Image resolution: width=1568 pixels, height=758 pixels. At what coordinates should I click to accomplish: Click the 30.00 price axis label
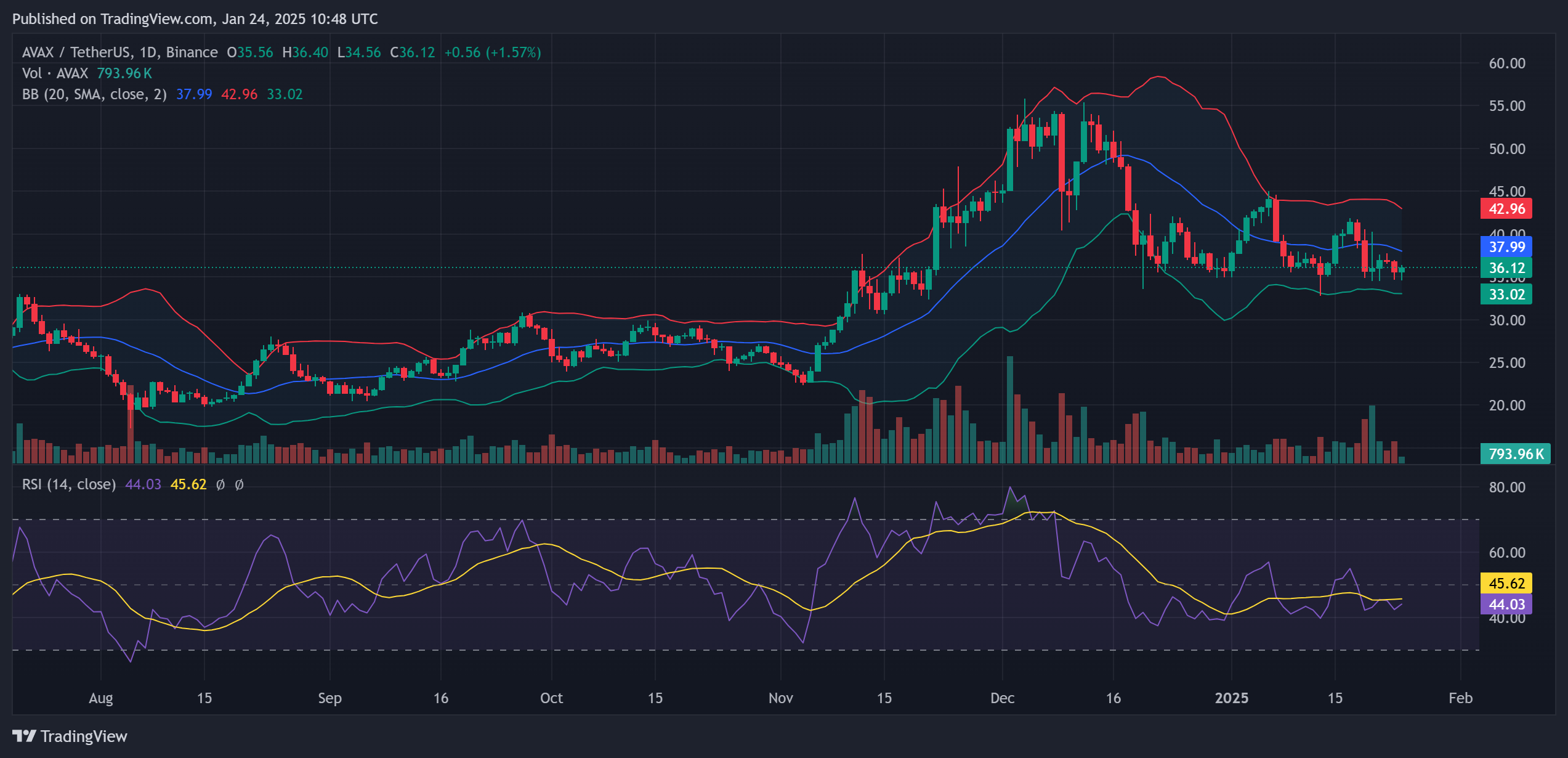point(1507,320)
